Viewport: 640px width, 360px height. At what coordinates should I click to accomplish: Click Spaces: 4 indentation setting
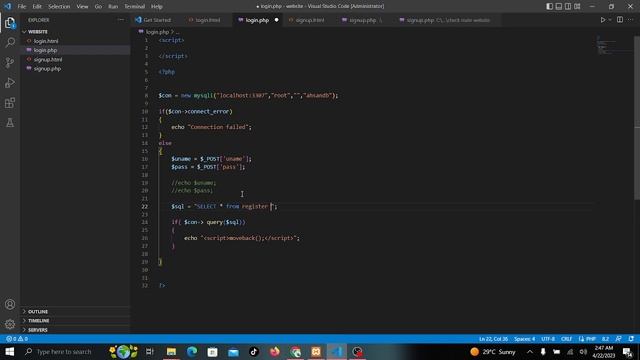[524, 339]
